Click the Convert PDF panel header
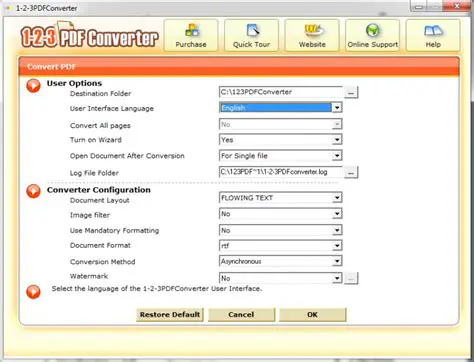Screen dimensions: 474x362 [239, 66]
